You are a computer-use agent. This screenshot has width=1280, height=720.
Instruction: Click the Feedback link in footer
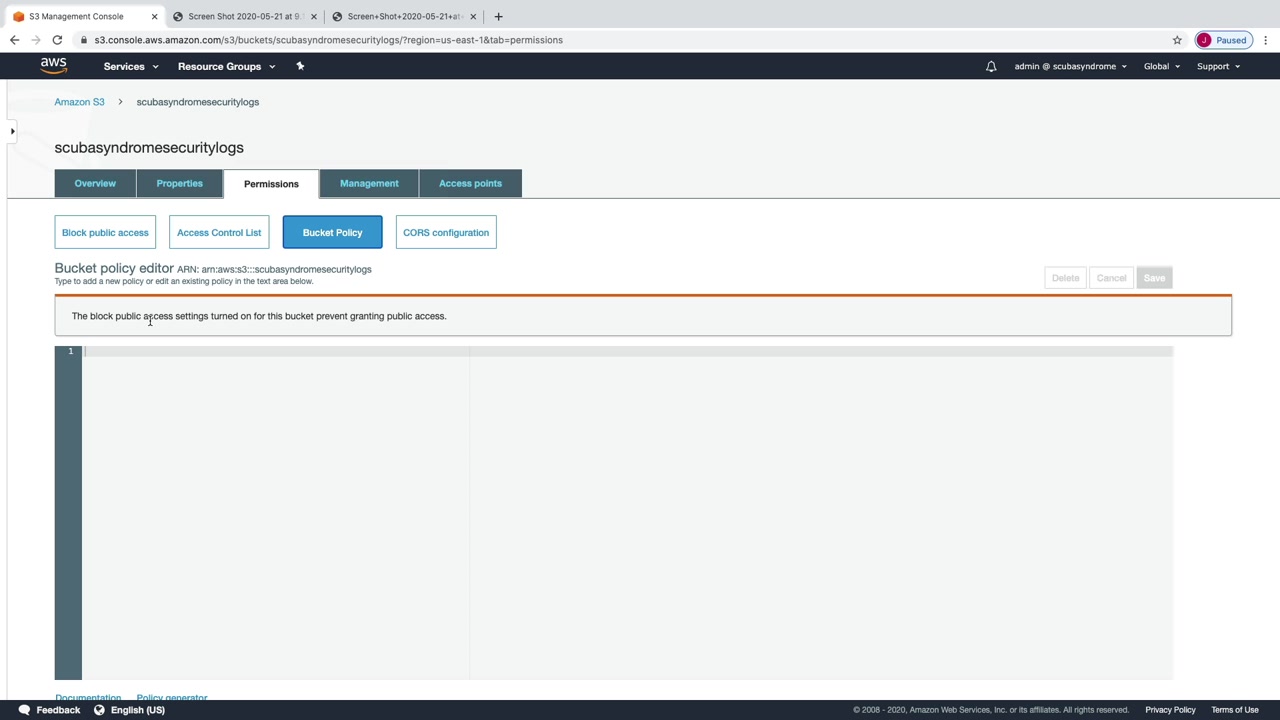pos(58,710)
